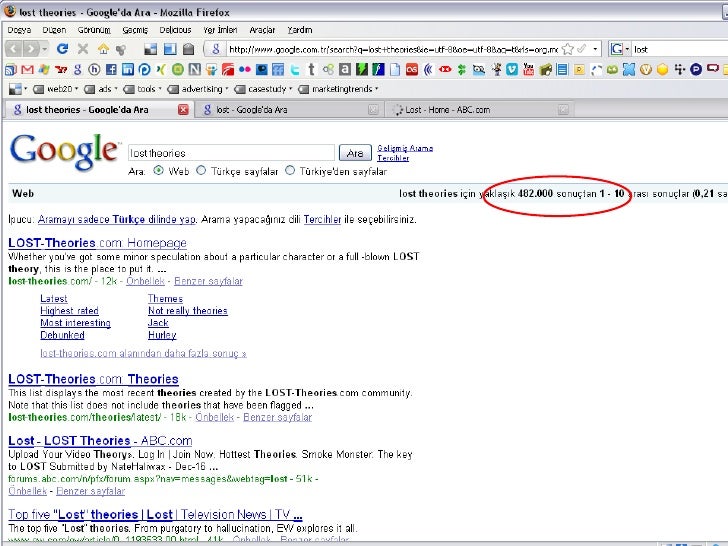Expand the web20 bookmarks folder
Viewport: 728px width, 546px height.
click(56, 89)
